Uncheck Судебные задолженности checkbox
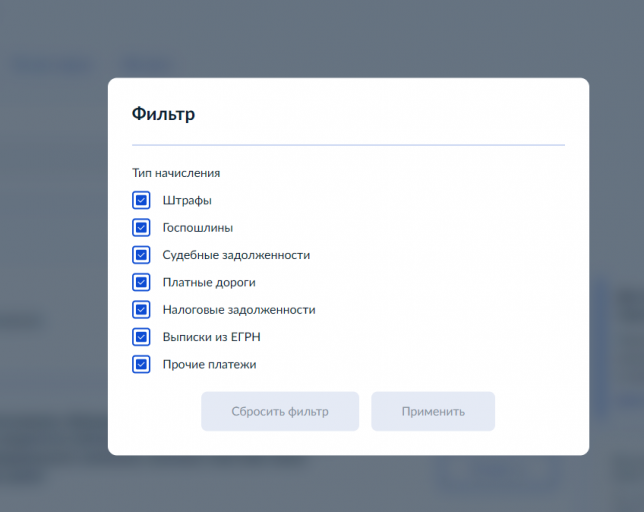Image resolution: width=644 pixels, height=512 pixels. click(x=141, y=255)
